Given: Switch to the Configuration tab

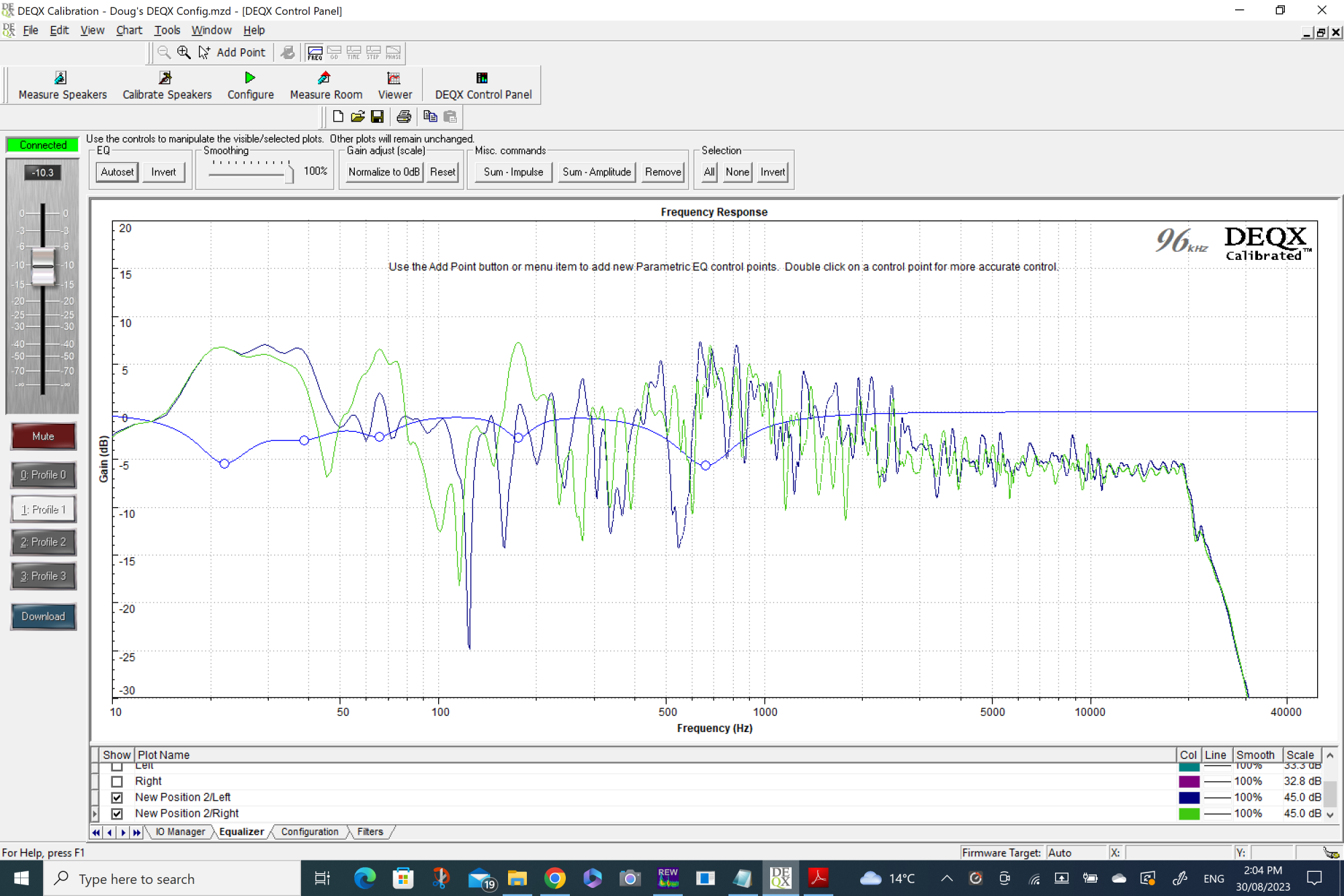Looking at the screenshot, I should tap(310, 832).
